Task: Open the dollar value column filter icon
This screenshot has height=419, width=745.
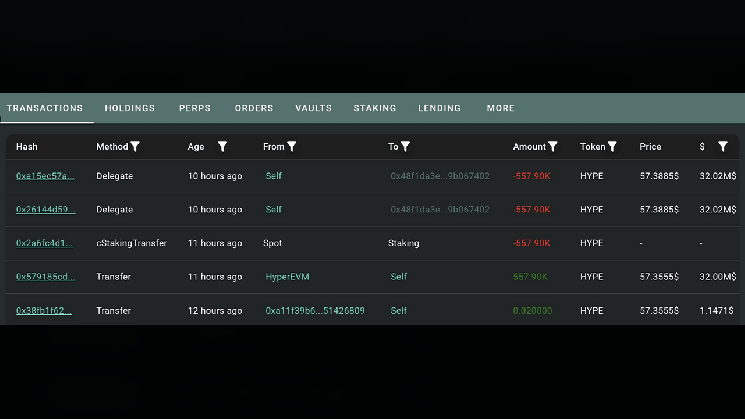Action: click(x=723, y=147)
